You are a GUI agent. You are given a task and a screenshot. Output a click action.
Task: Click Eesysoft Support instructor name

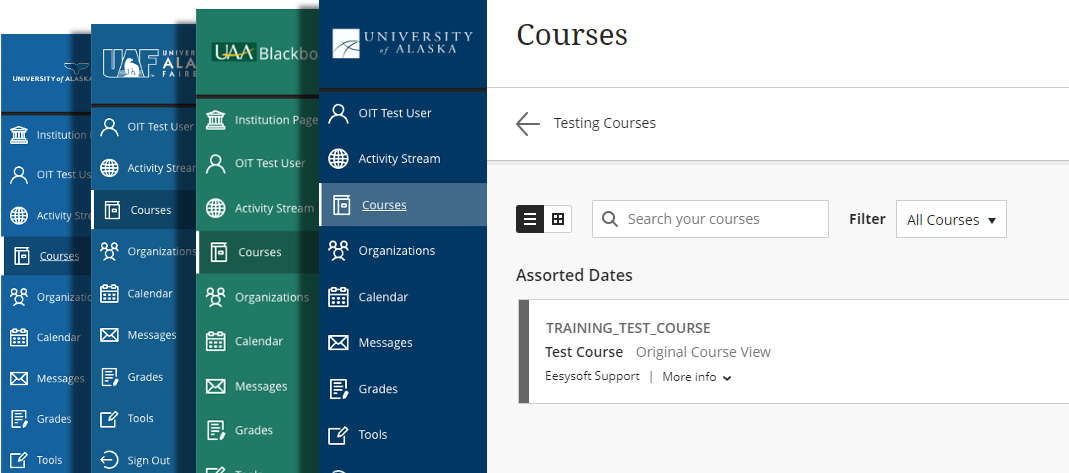592,376
